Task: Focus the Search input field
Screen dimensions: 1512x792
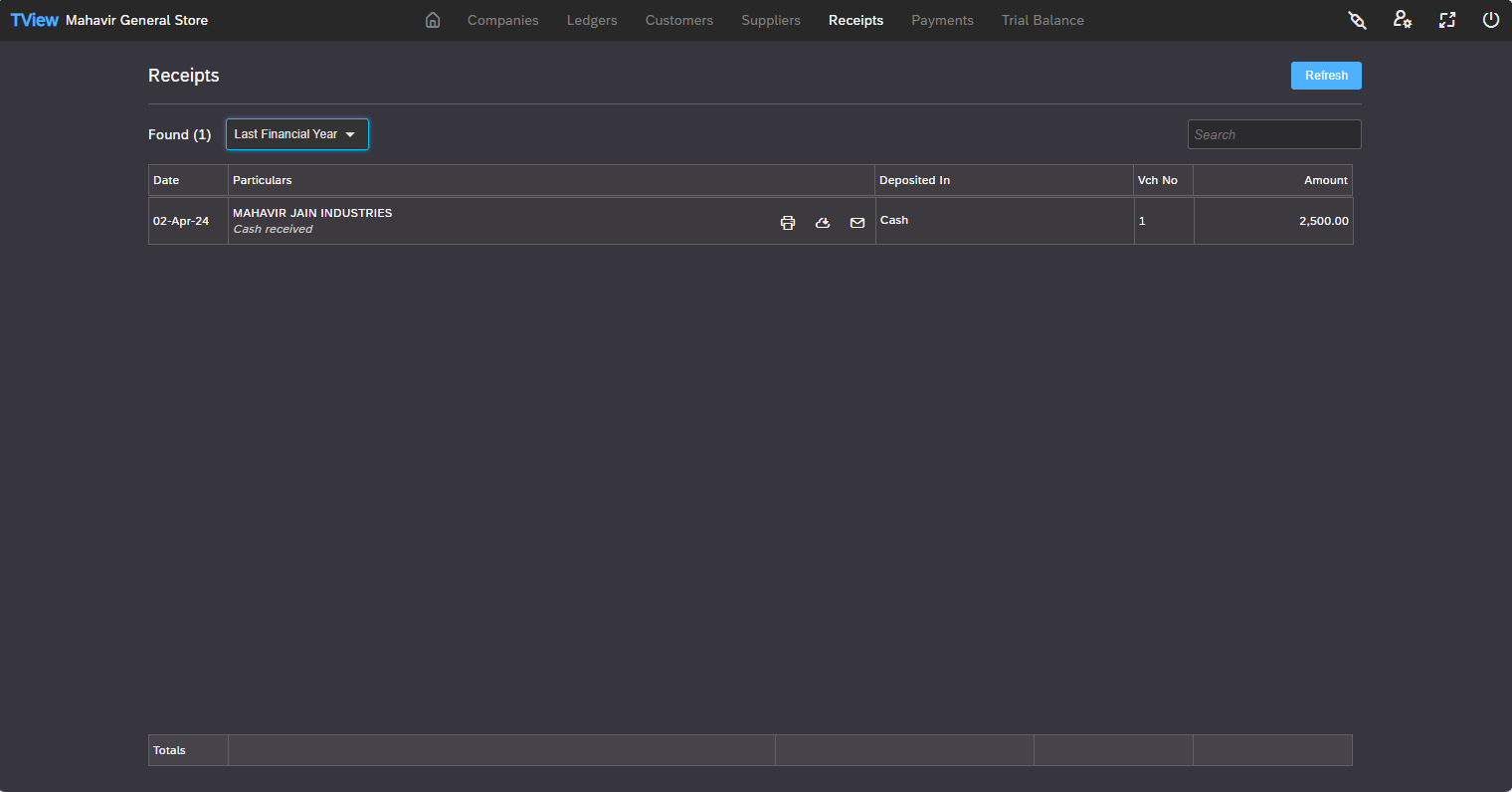Action: (1274, 134)
